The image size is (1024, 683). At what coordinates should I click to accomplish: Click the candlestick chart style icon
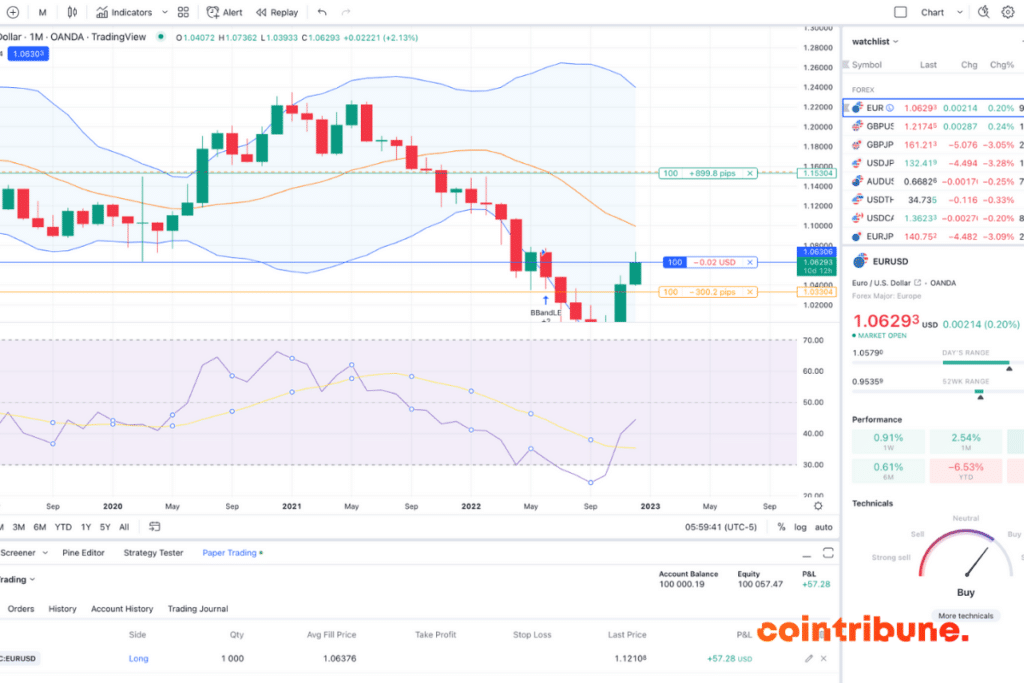point(72,12)
